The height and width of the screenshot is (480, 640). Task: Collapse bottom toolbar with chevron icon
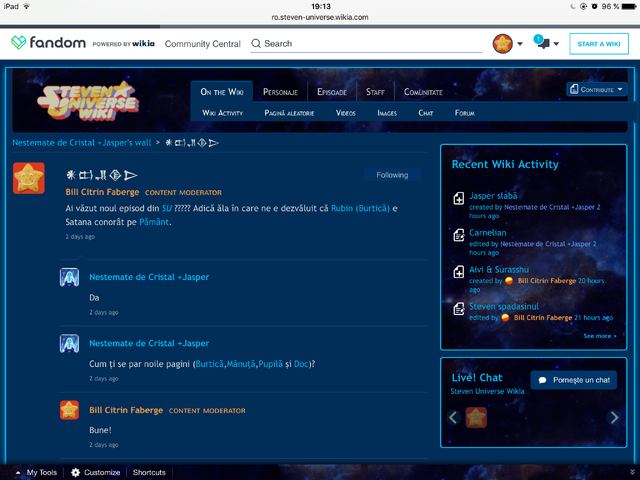(632, 472)
